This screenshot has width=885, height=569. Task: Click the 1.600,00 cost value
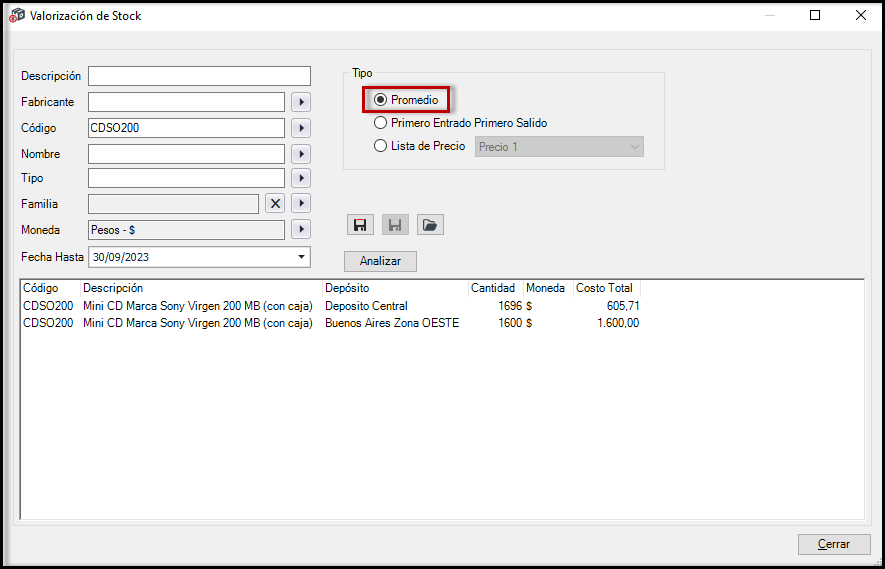(x=619, y=323)
